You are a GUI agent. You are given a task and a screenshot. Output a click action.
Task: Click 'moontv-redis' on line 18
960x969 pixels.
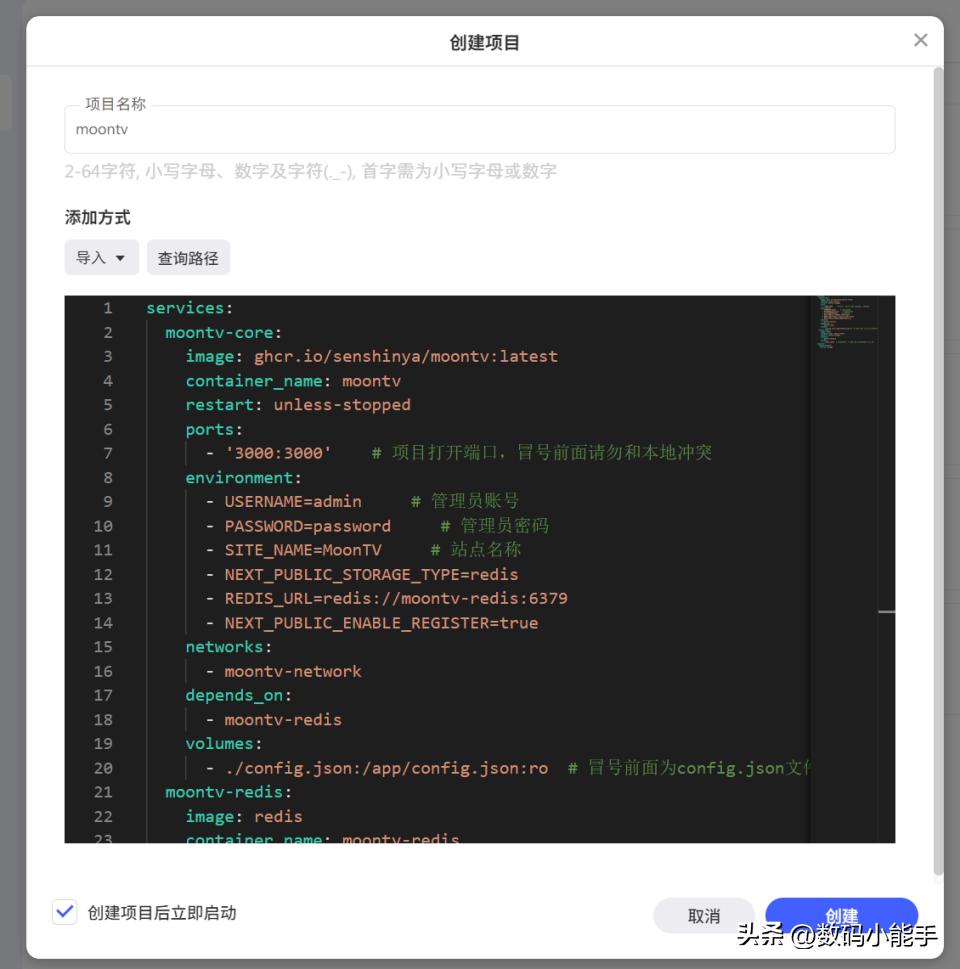tap(283, 720)
